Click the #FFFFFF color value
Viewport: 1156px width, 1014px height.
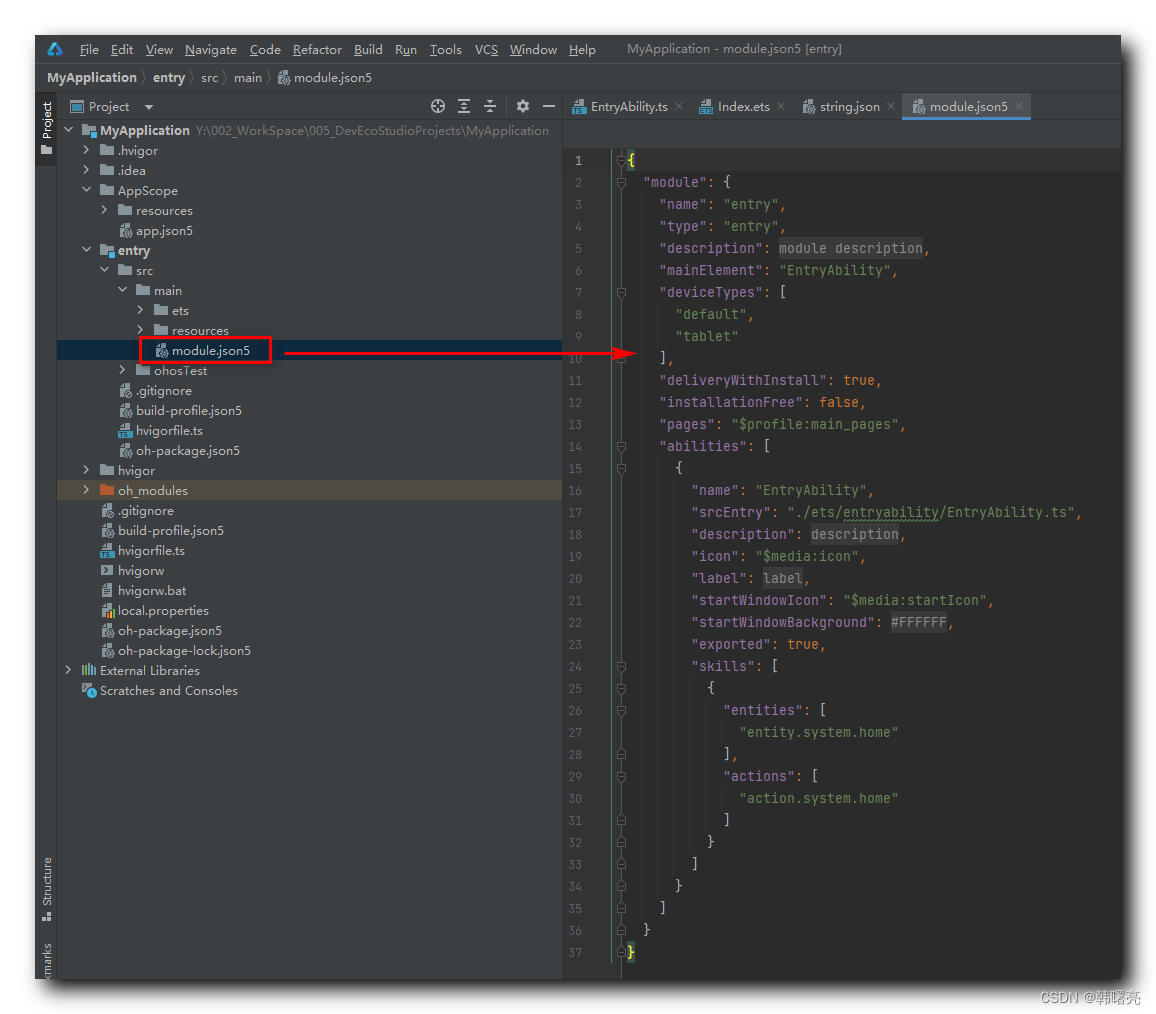(918, 622)
